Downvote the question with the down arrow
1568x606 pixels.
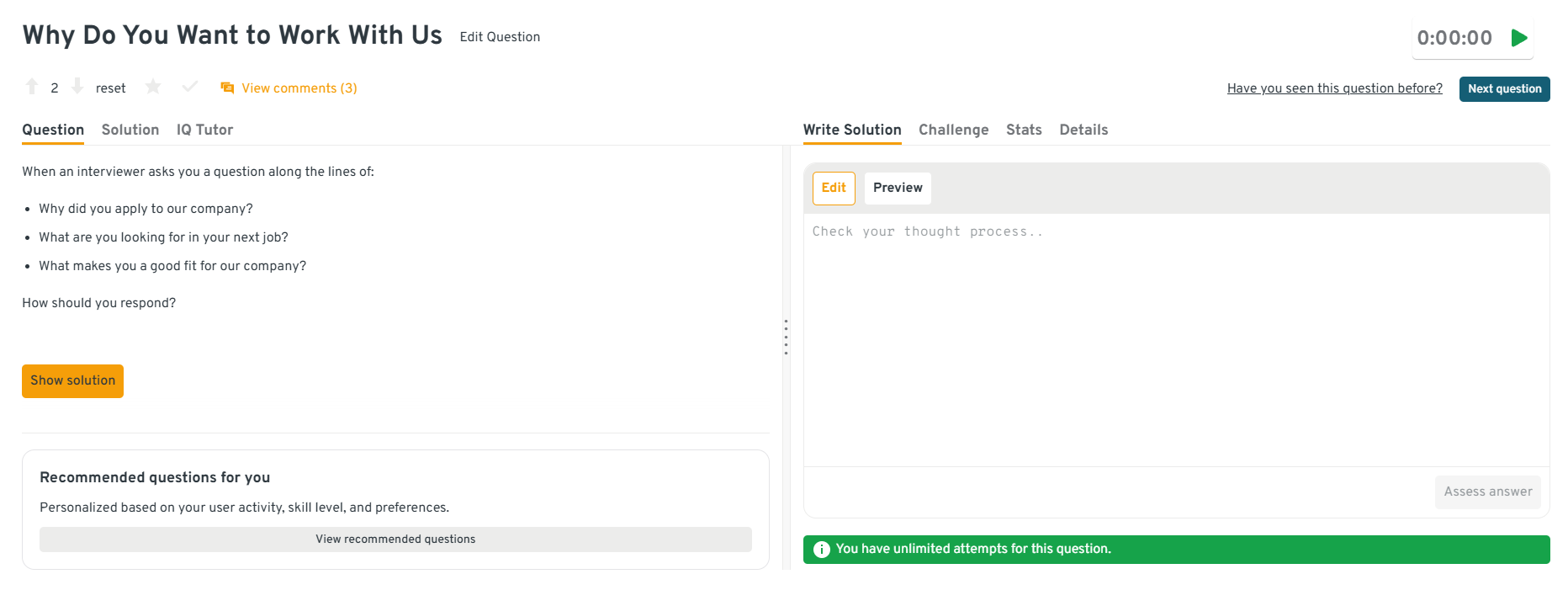(x=77, y=87)
